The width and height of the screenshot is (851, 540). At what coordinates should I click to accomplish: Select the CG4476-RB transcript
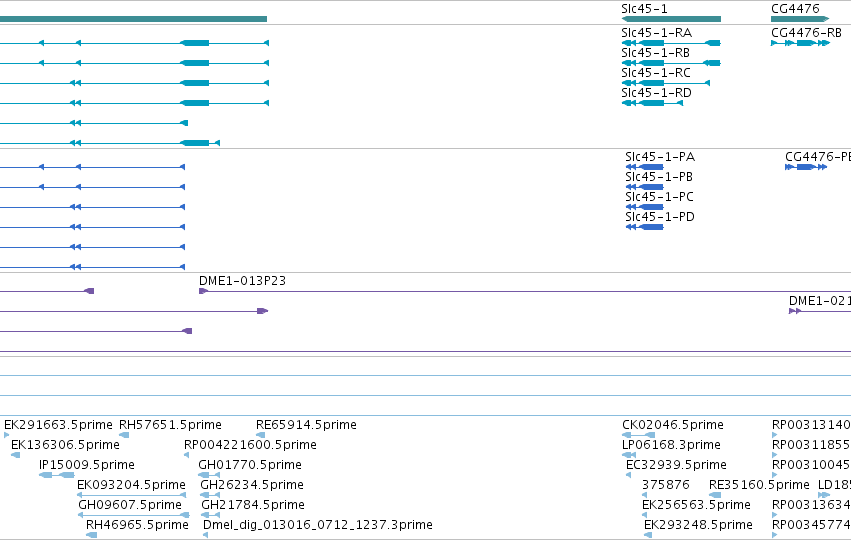pos(801,43)
